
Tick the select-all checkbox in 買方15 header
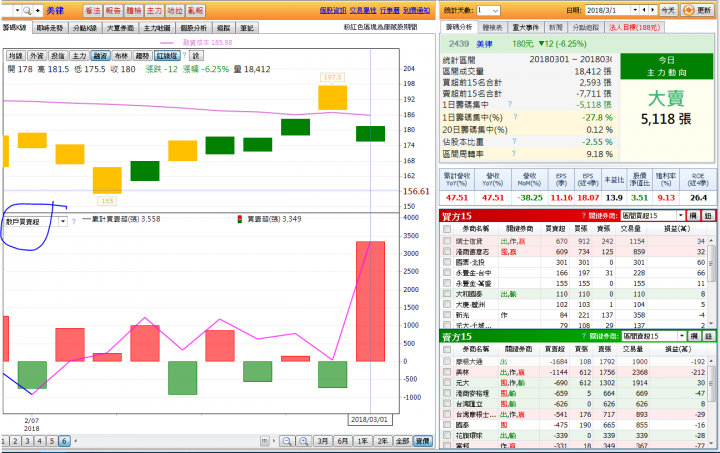[x=447, y=229]
